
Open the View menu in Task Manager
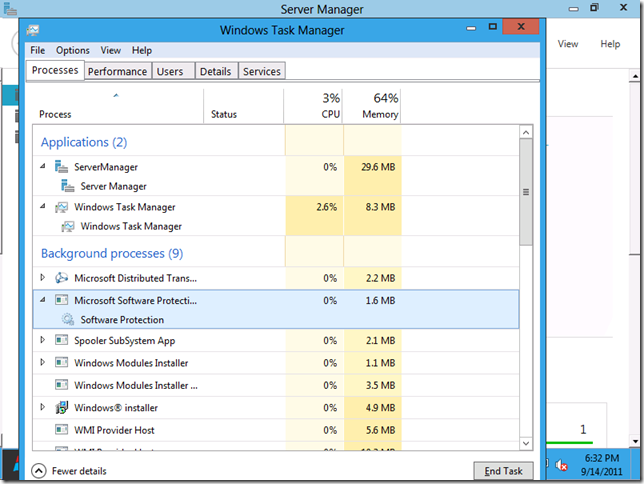coord(110,50)
